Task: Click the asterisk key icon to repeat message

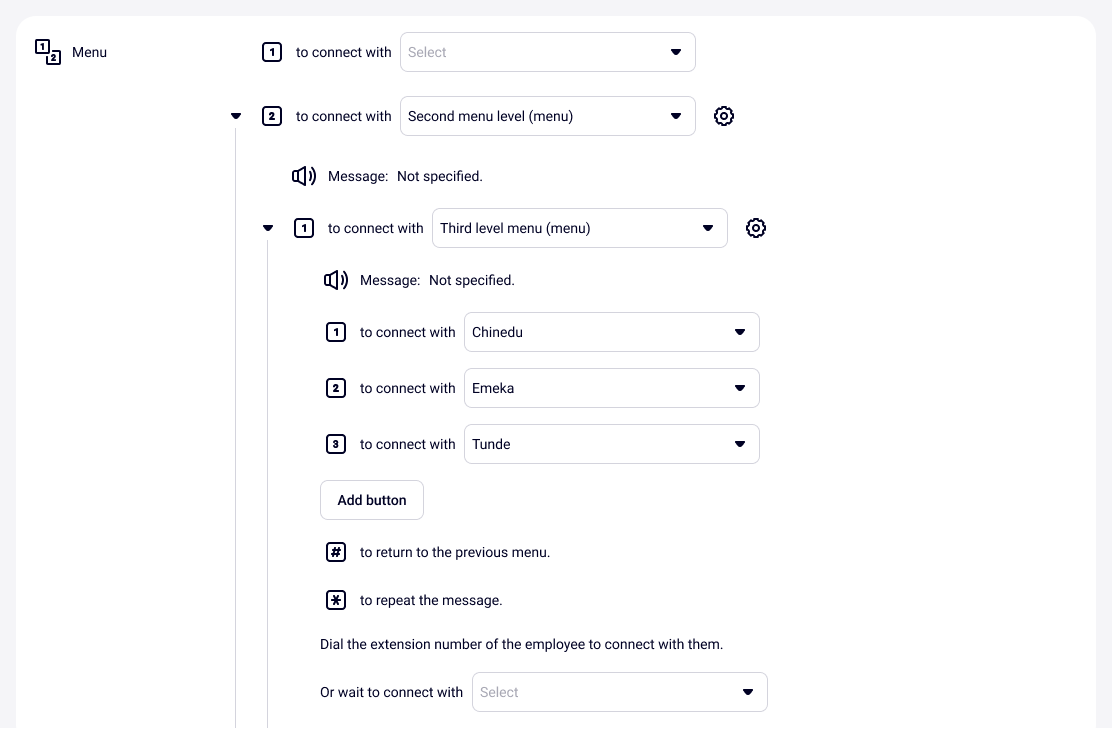Action: pyautogui.click(x=336, y=600)
